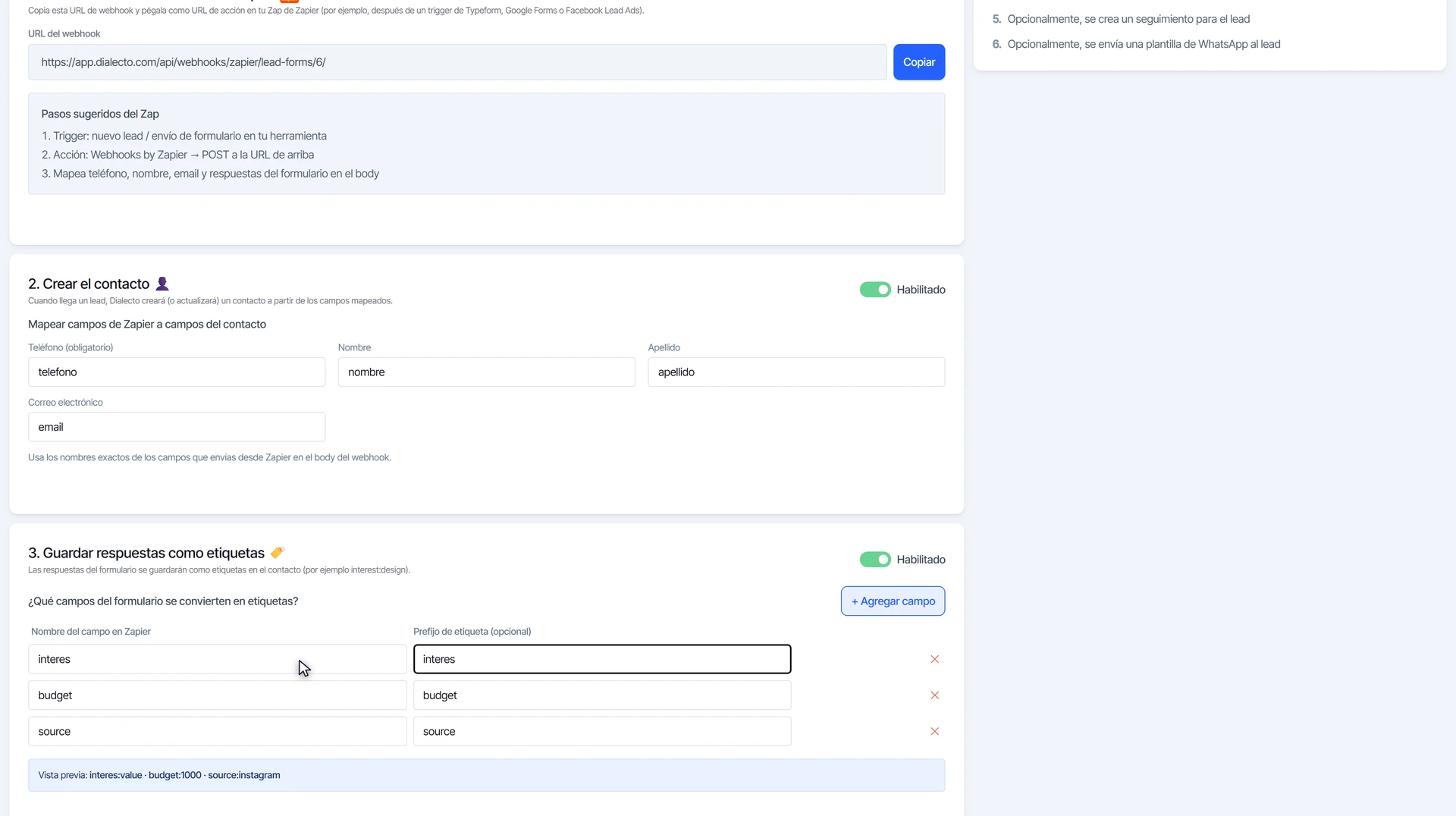Viewport: 1456px width, 816px height.
Task: Click the Vista previa tag preview text
Action: [x=159, y=775]
